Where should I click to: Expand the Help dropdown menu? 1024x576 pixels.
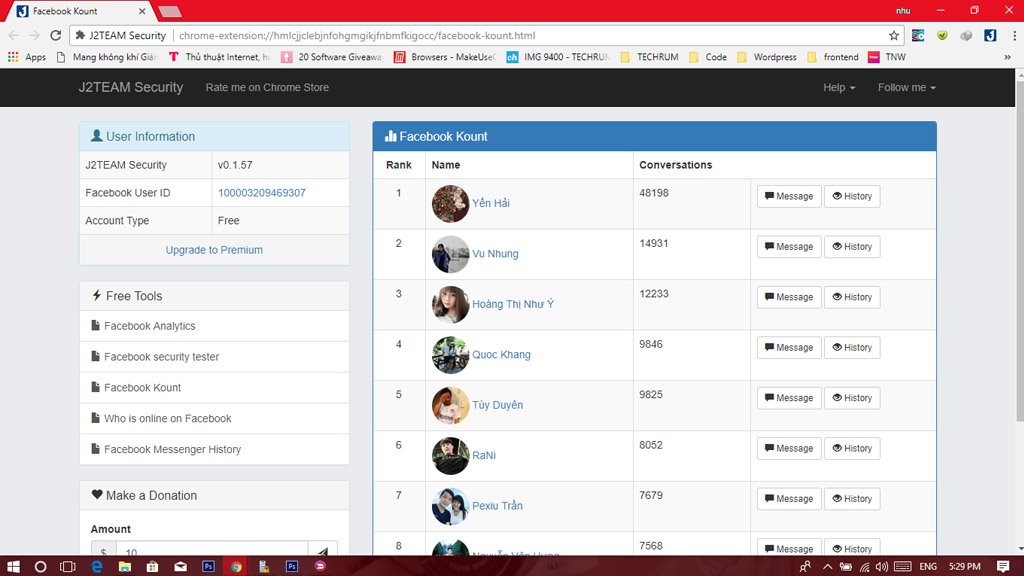pos(838,87)
